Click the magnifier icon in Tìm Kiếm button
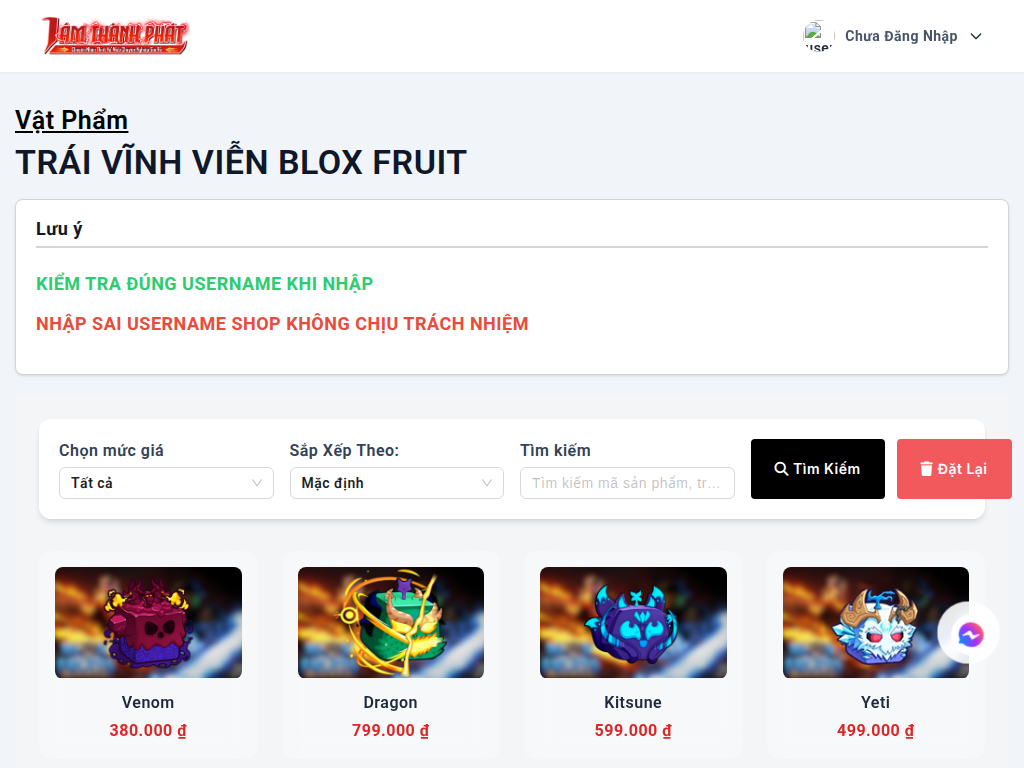Screen dimensions: 1024x768 781,469
